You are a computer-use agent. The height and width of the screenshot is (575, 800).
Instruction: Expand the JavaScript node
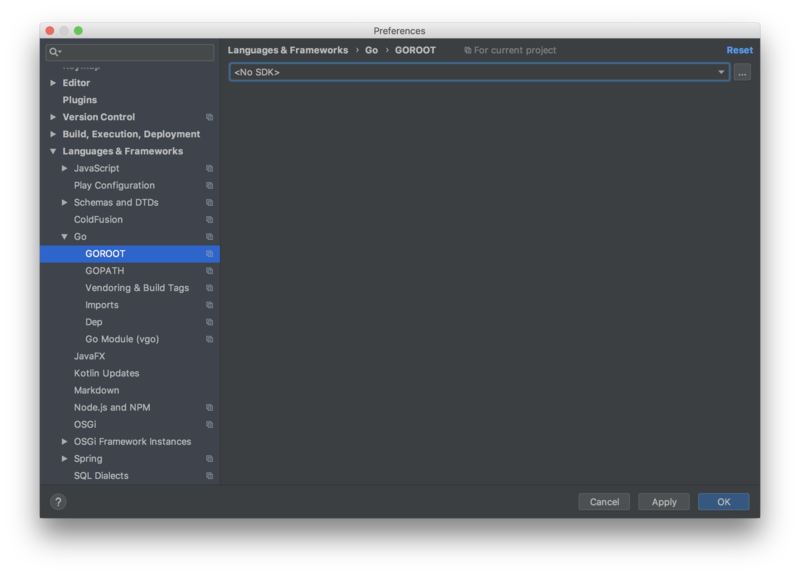[x=64, y=168]
